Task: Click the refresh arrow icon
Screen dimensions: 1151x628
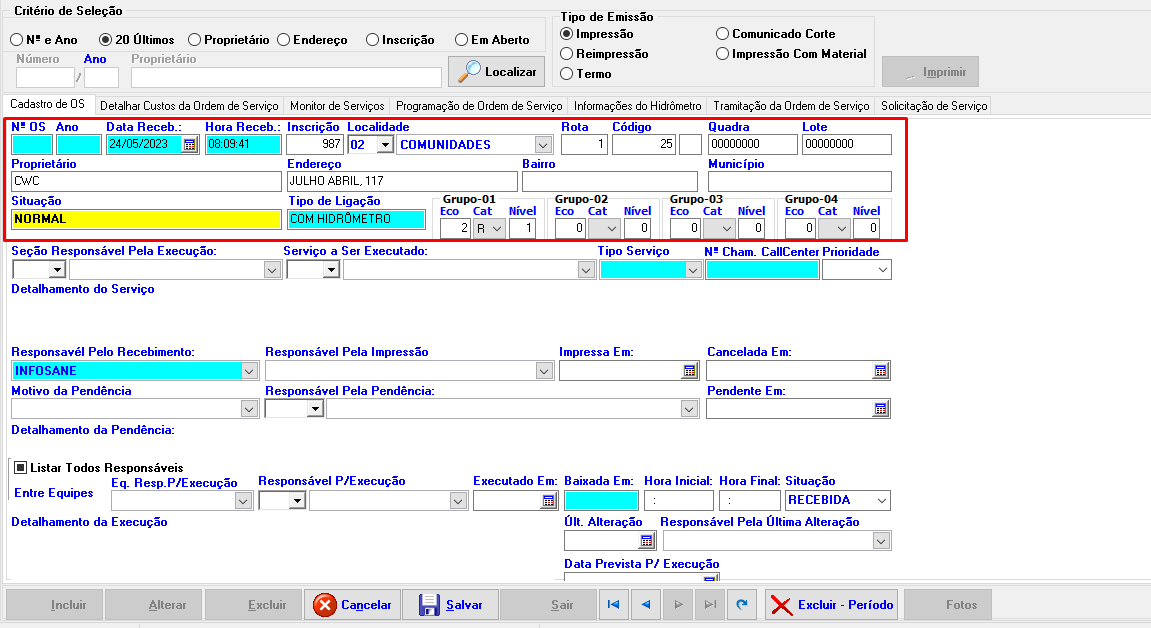Action: tap(742, 605)
